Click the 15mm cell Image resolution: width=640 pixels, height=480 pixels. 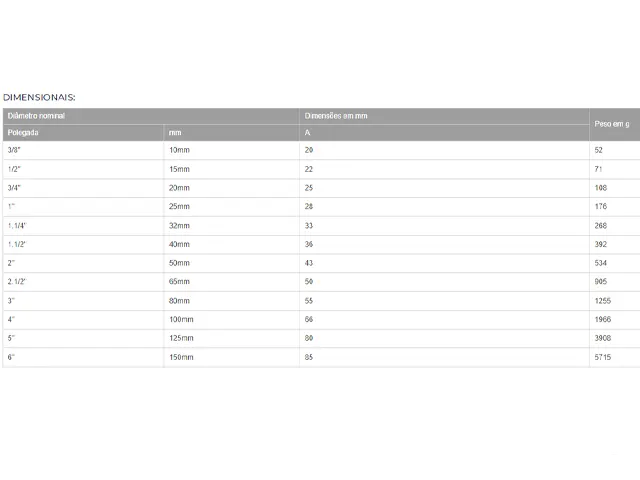click(x=231, y=169)
